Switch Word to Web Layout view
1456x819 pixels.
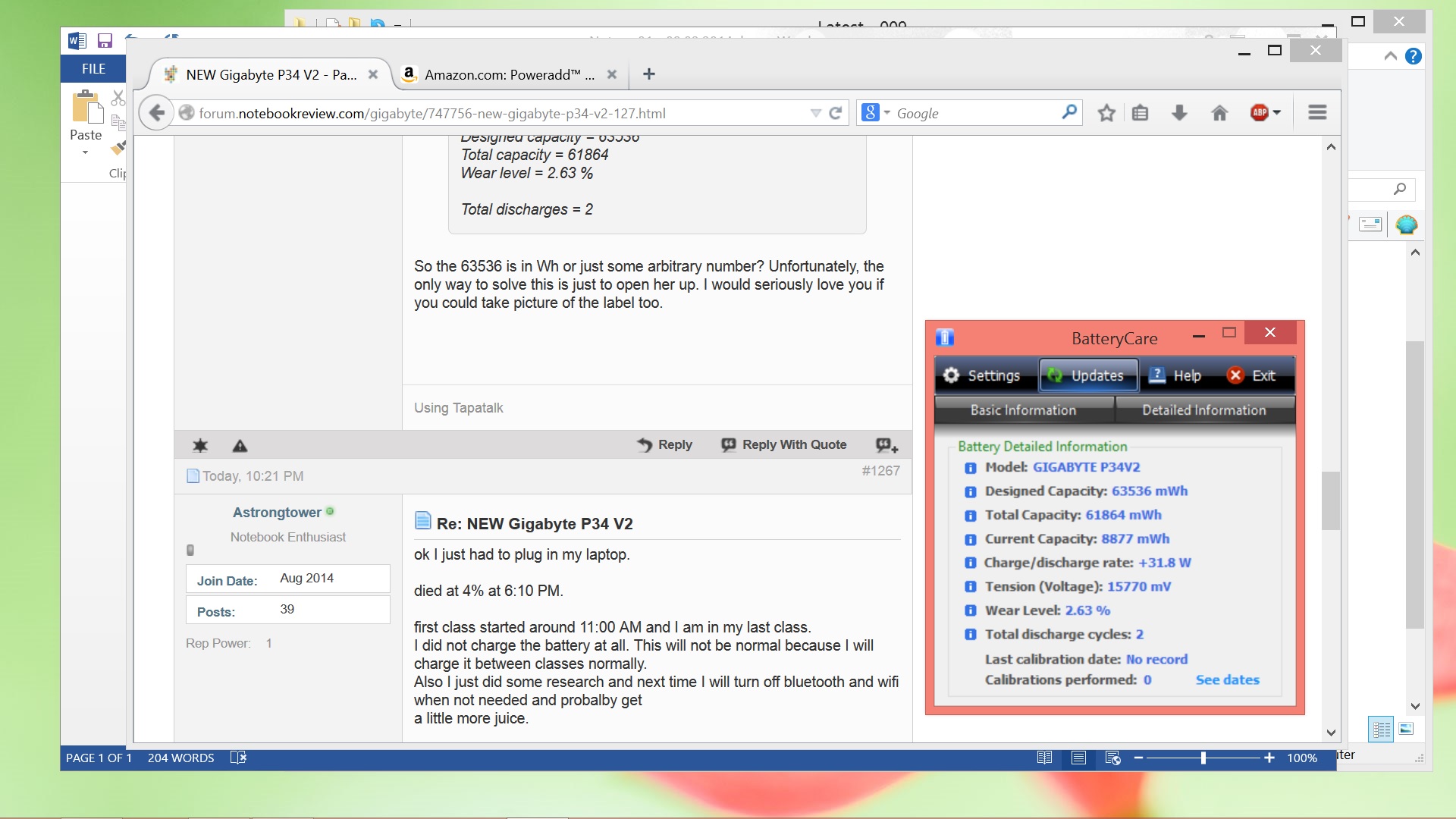coord(1113,758)
